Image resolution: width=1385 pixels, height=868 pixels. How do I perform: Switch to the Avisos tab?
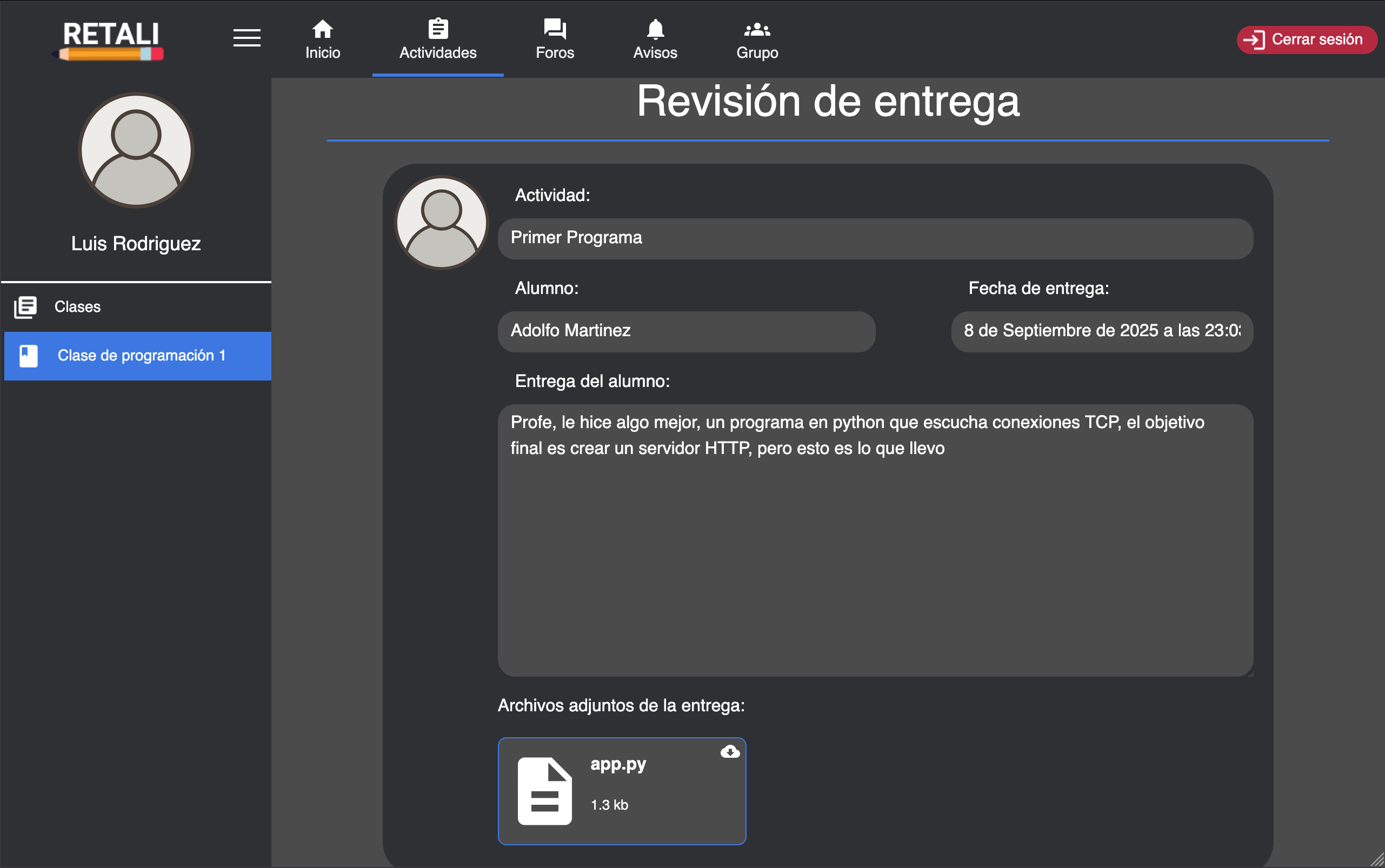pyautogui.click(x=655, y=39)
